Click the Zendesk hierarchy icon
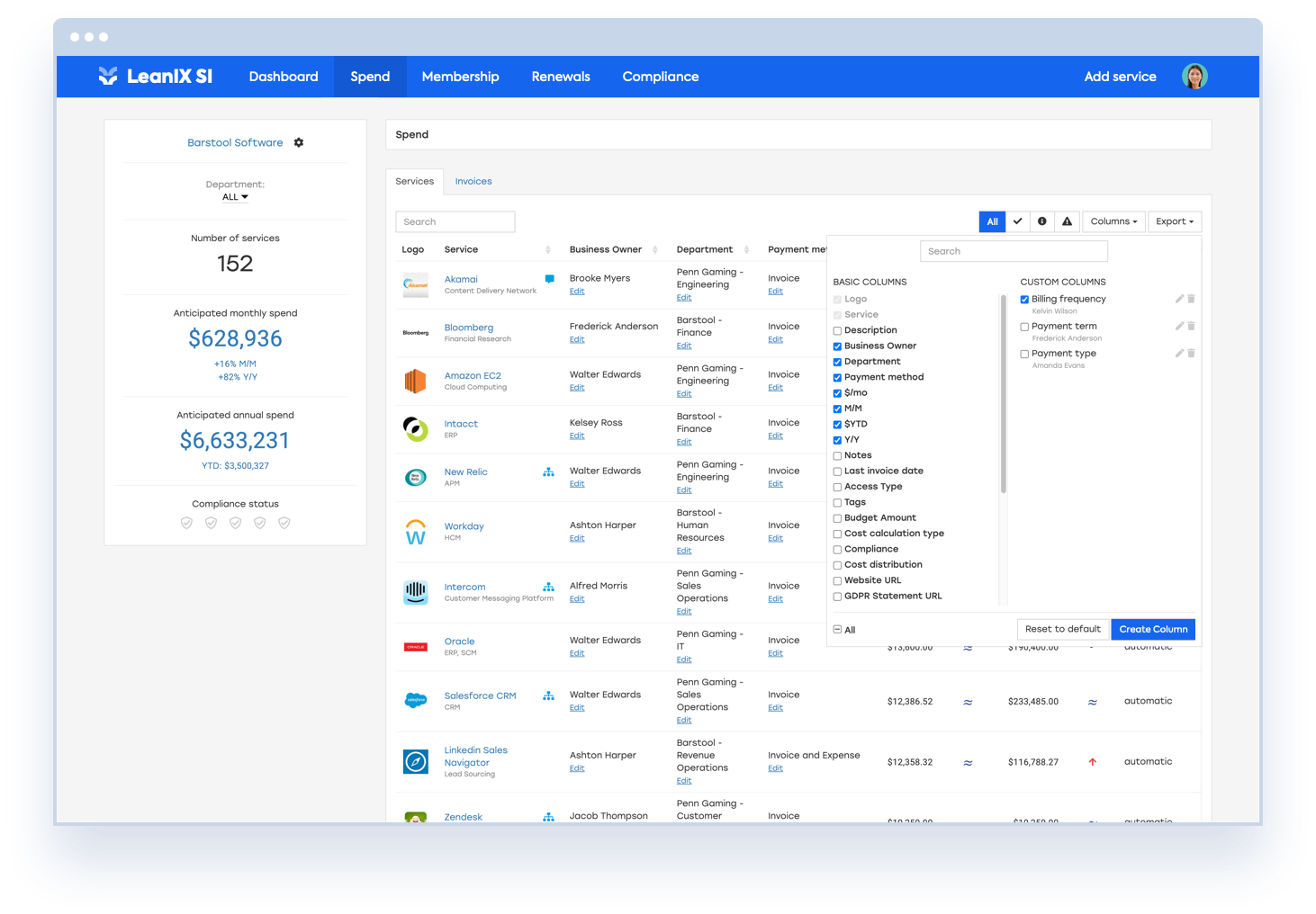 coord(548,817)
